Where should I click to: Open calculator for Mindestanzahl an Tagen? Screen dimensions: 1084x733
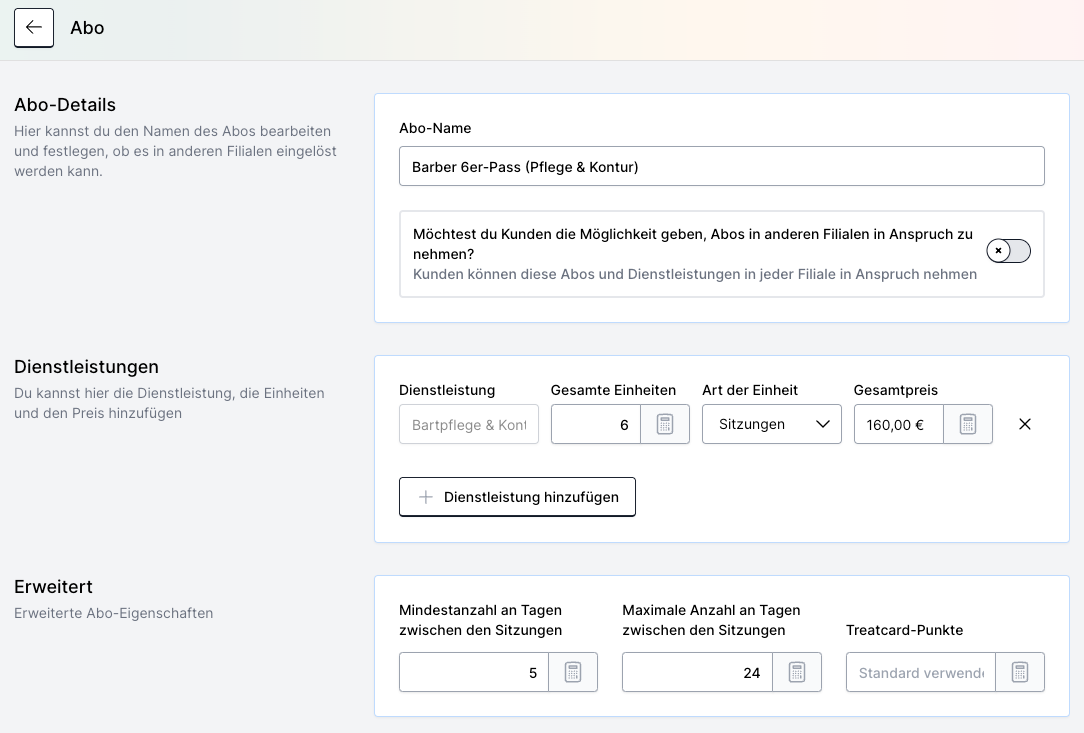point(573,672)
